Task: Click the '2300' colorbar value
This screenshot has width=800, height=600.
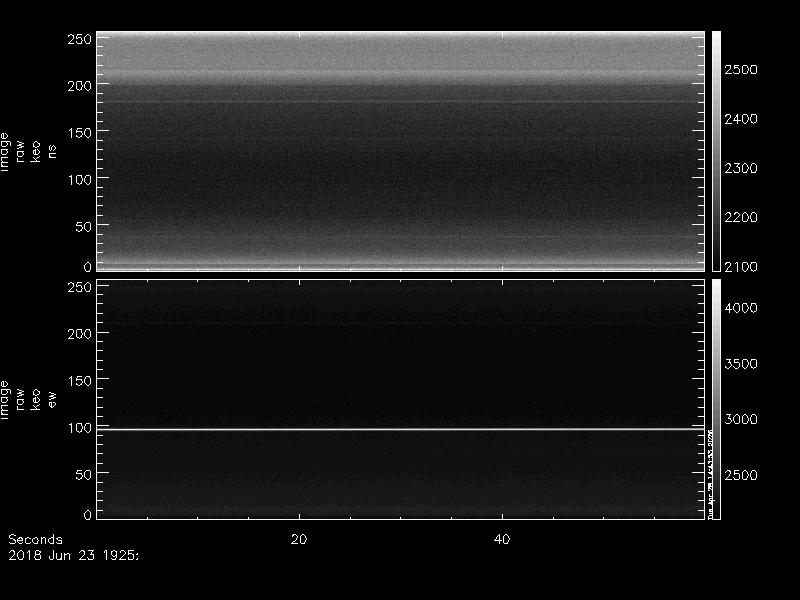Action: click(x=741, y=168)
